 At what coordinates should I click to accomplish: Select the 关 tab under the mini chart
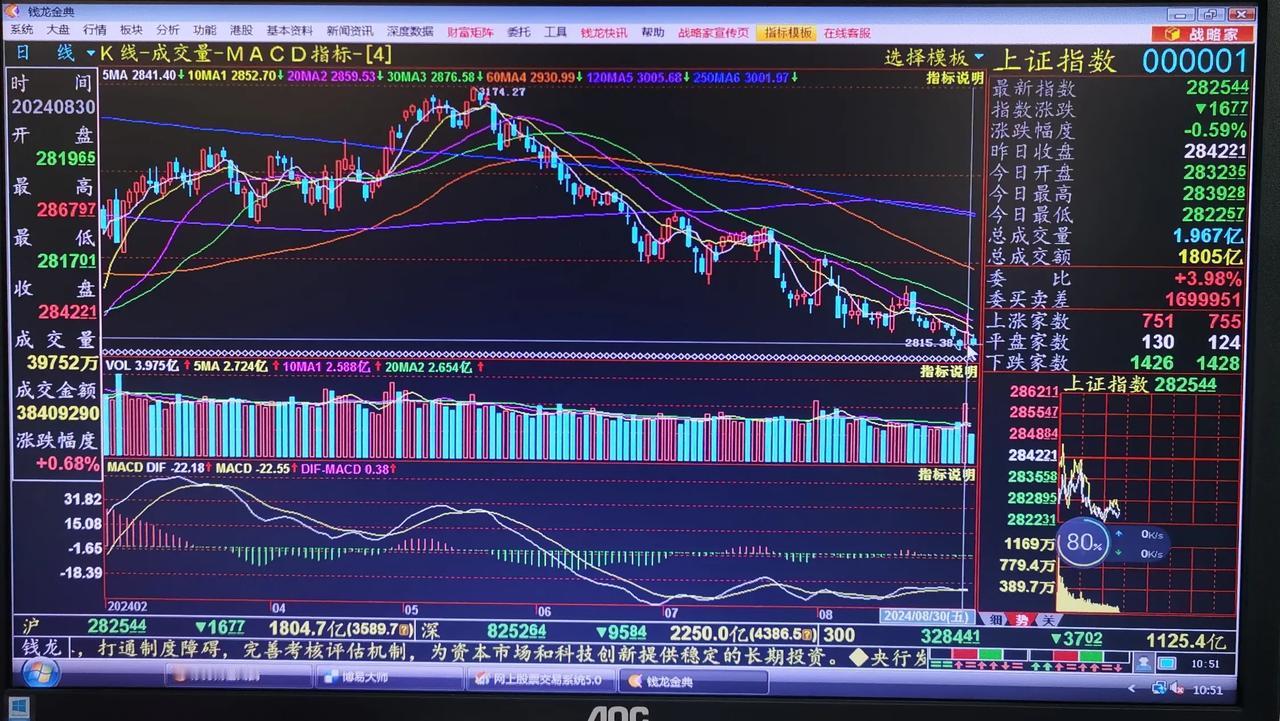click(x=1046, y=620)
